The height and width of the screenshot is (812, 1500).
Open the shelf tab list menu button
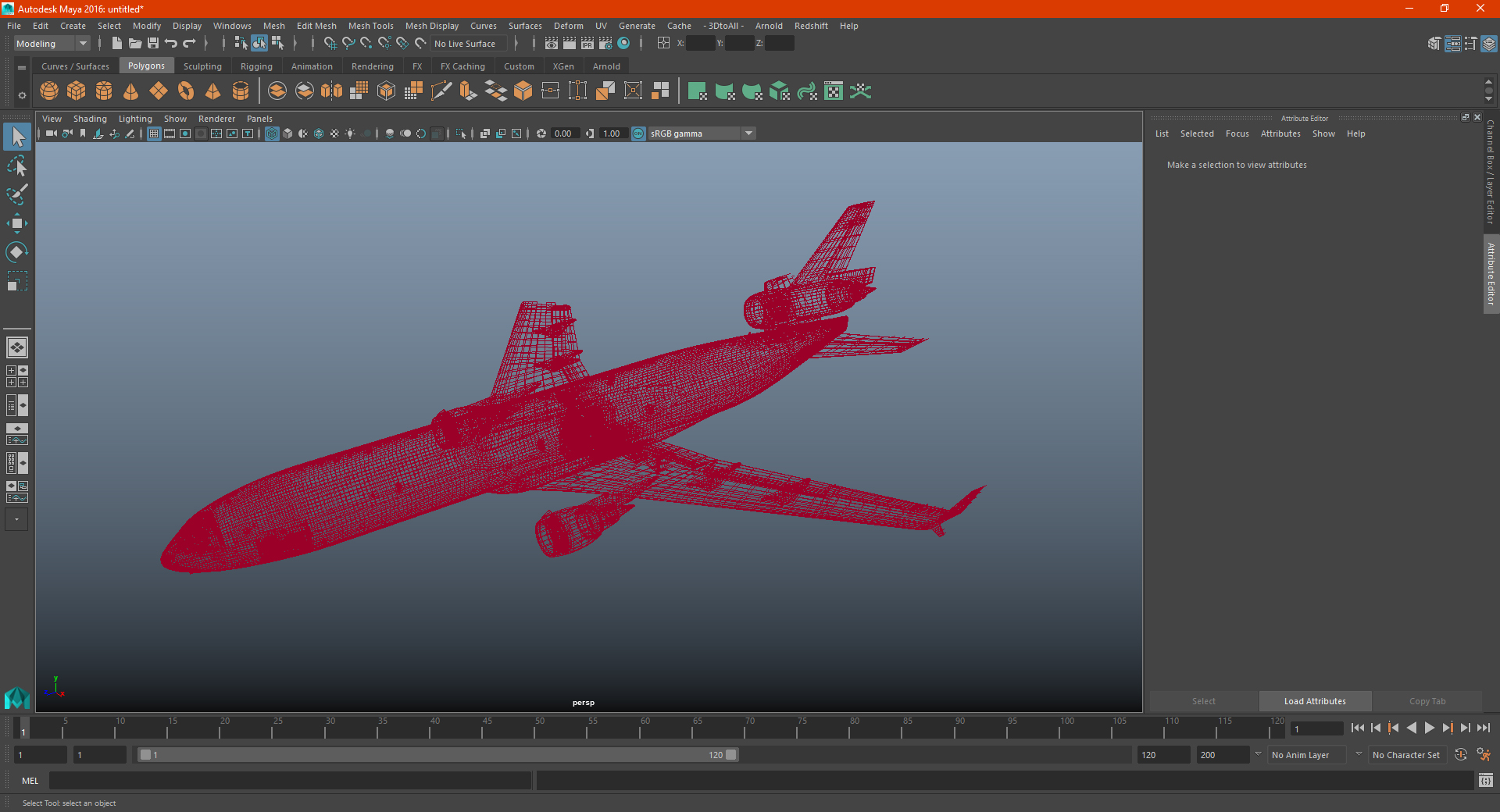(22, 68)
